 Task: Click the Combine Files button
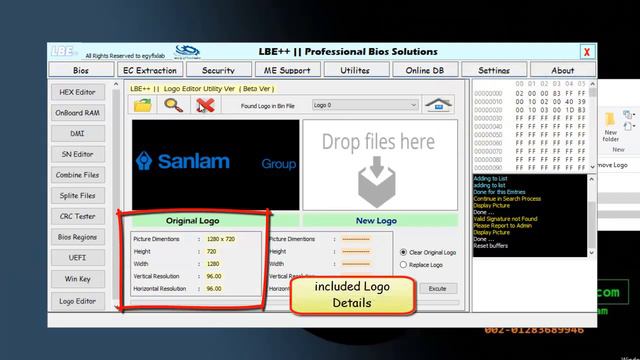78,175
